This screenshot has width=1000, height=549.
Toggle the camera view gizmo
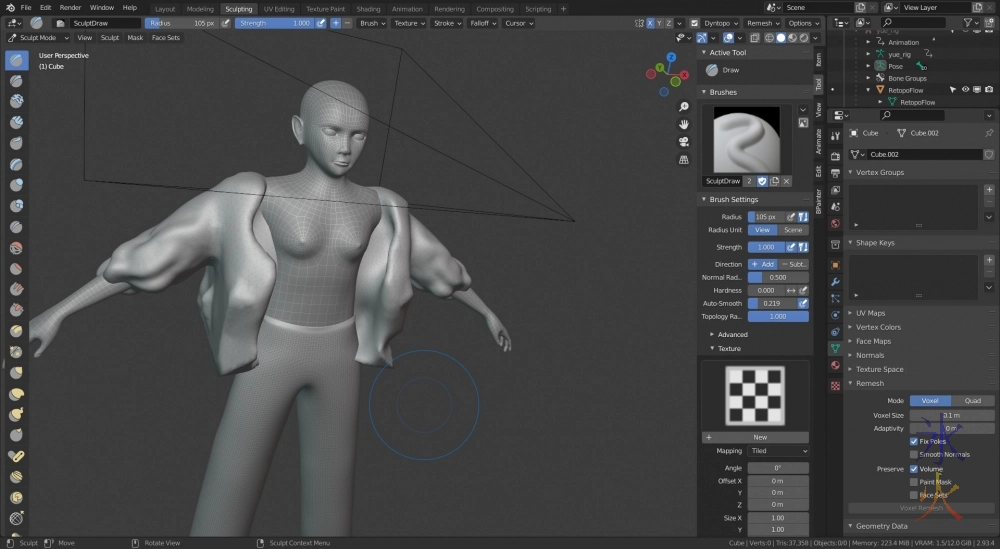click(x=684, y=141)
